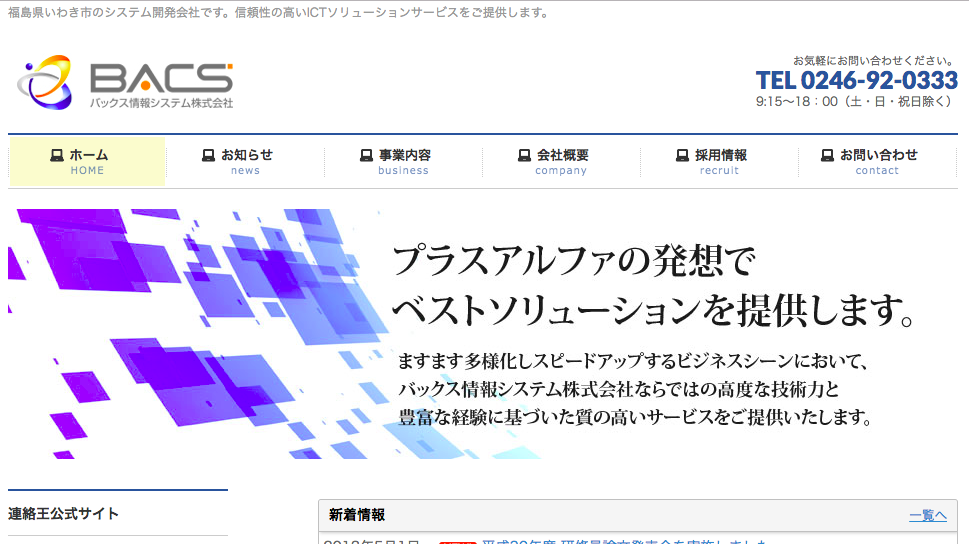Click the プラスアルファの発想で hero banner image

[x=482, y=334]
